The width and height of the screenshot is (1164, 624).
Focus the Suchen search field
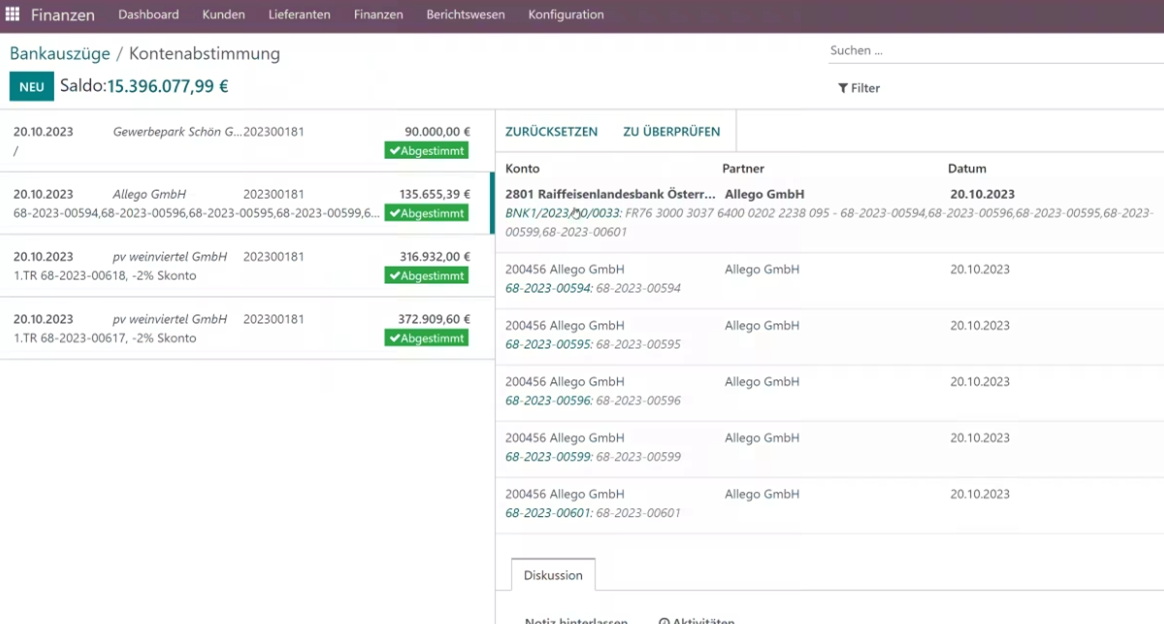pos(995,50)
